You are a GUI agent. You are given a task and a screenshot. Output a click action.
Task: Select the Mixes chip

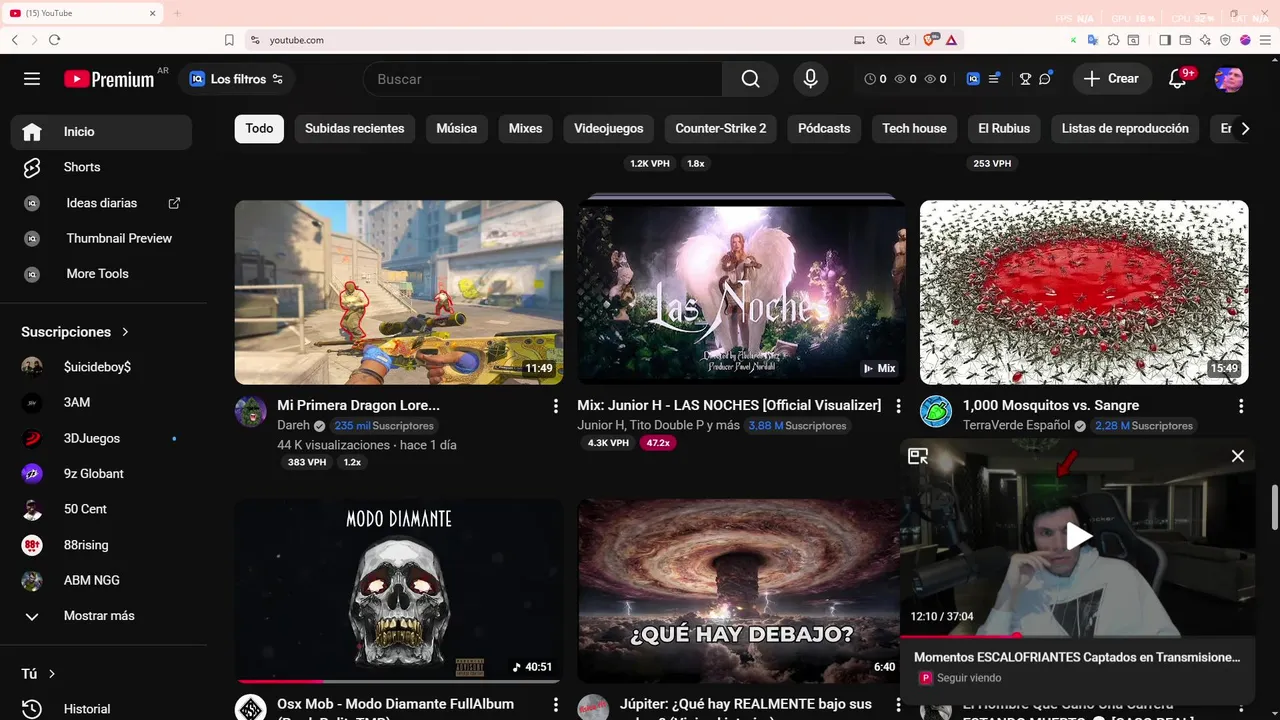click(x=525, y=128)
